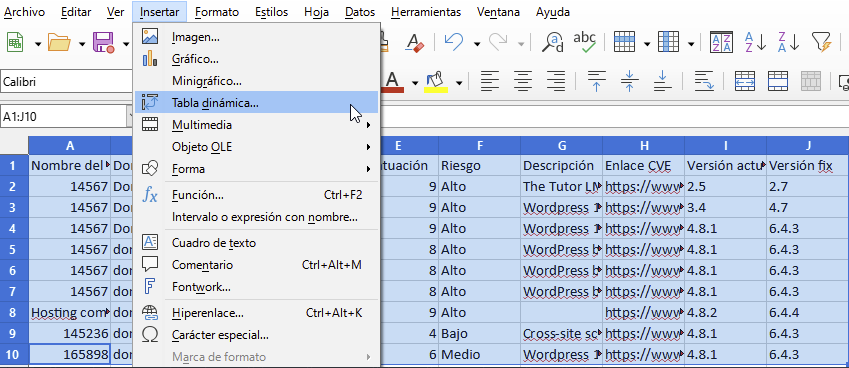Toggle the AutoFilter funnel icon

point(821,42)
